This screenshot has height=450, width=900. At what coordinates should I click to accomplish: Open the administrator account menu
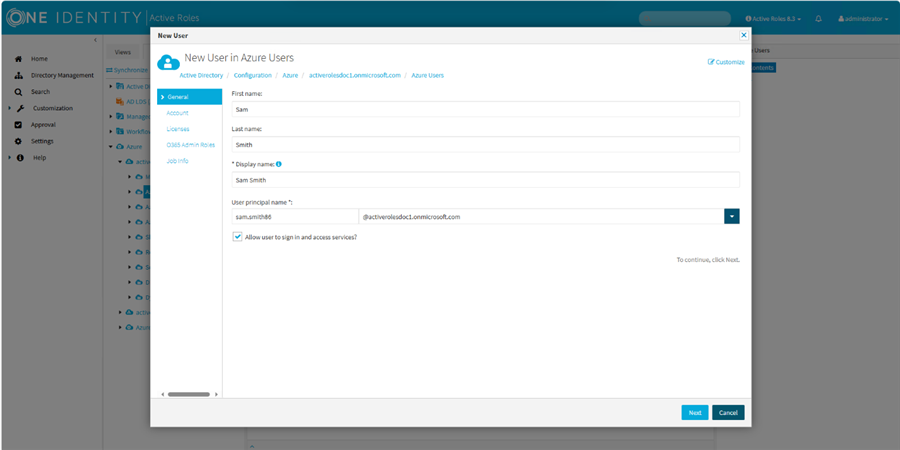[x=863, y=18]
